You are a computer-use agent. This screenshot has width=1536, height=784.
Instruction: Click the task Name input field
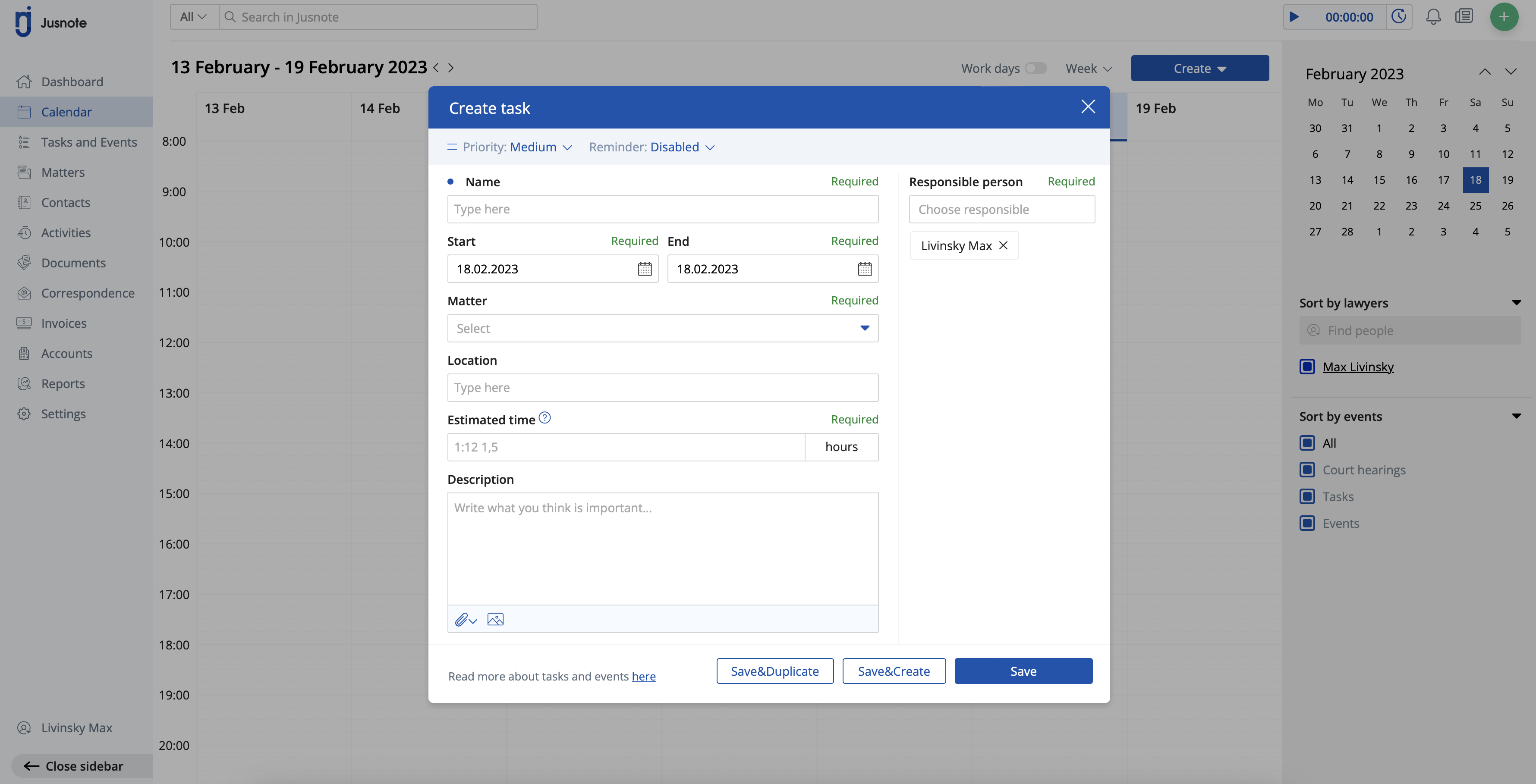(x=662, y=209)
